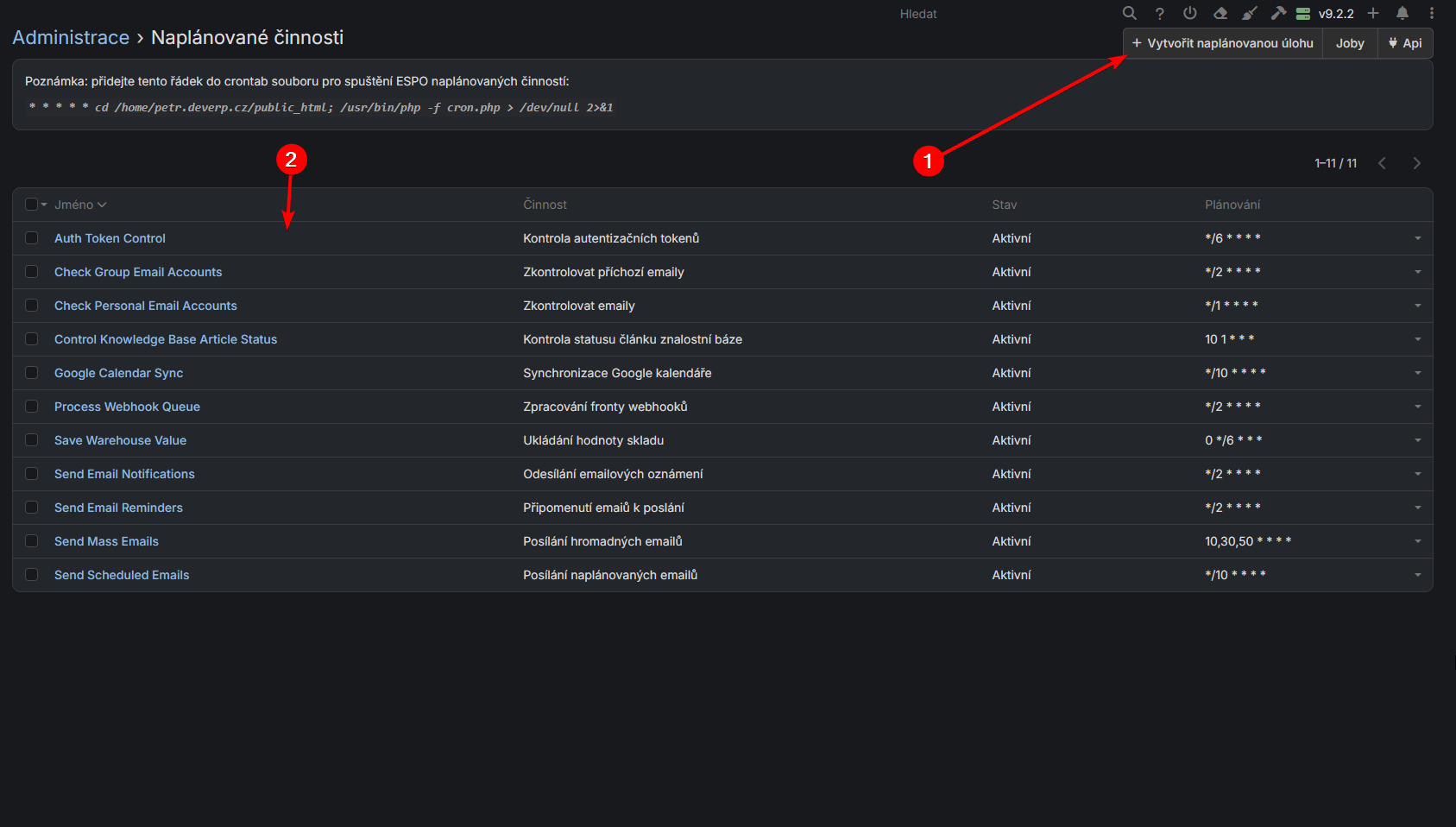This screenshot has width=1456, height=827.
Task: Check the Send Mass Emails row checkbox
Action: click(32, 541)
